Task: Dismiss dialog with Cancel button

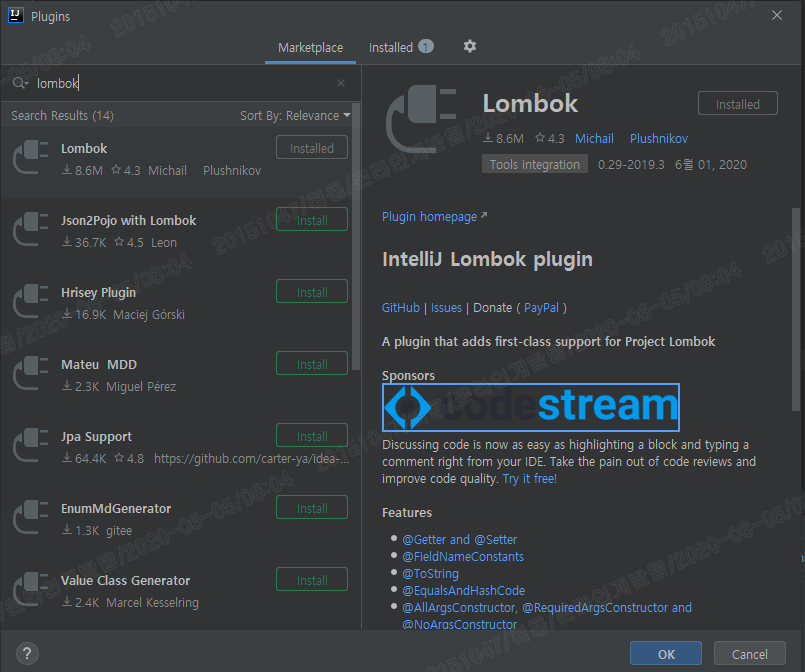Action: pos(750,654)
